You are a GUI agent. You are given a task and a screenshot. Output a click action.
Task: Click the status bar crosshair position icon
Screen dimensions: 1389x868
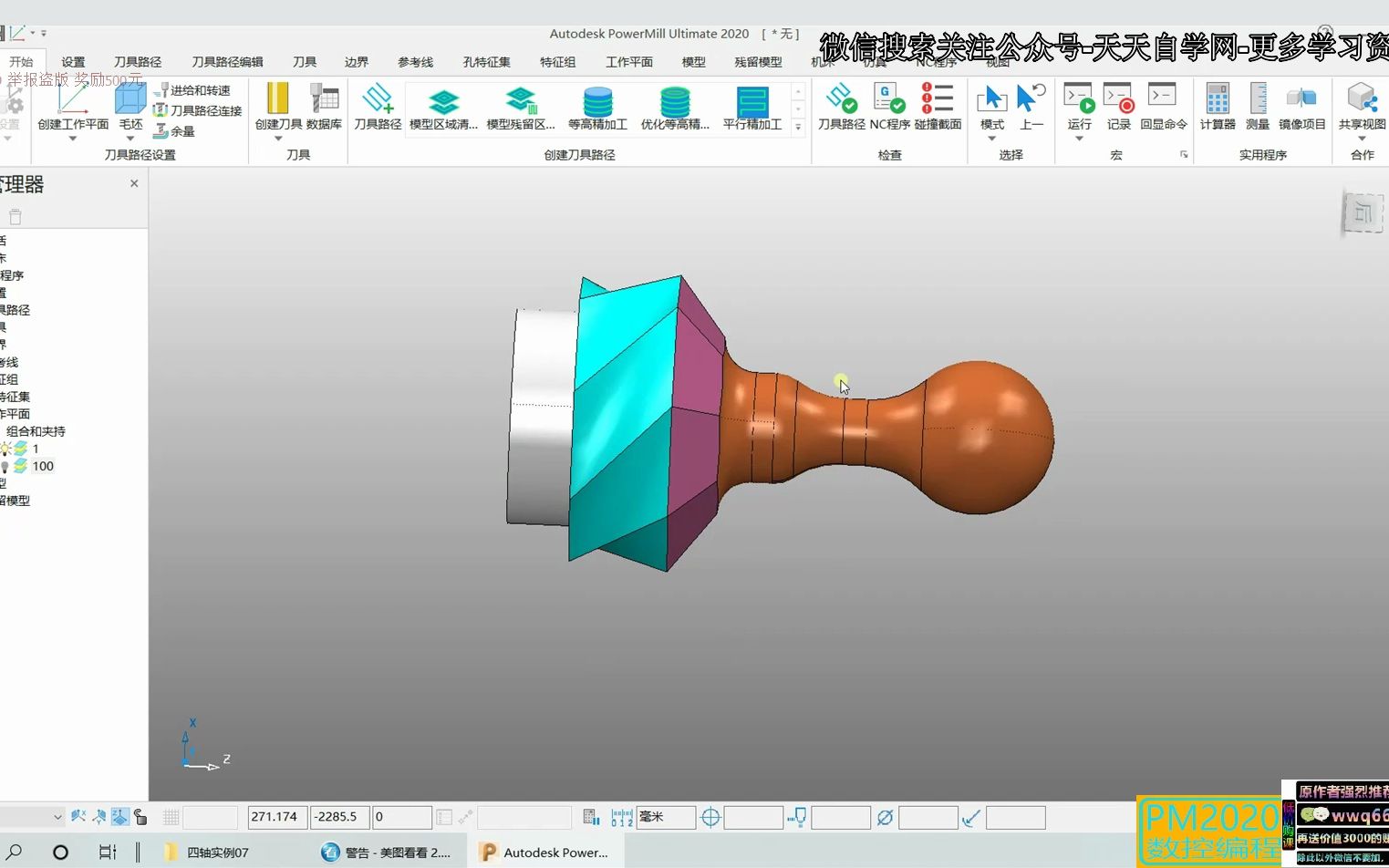pos(710,818)
